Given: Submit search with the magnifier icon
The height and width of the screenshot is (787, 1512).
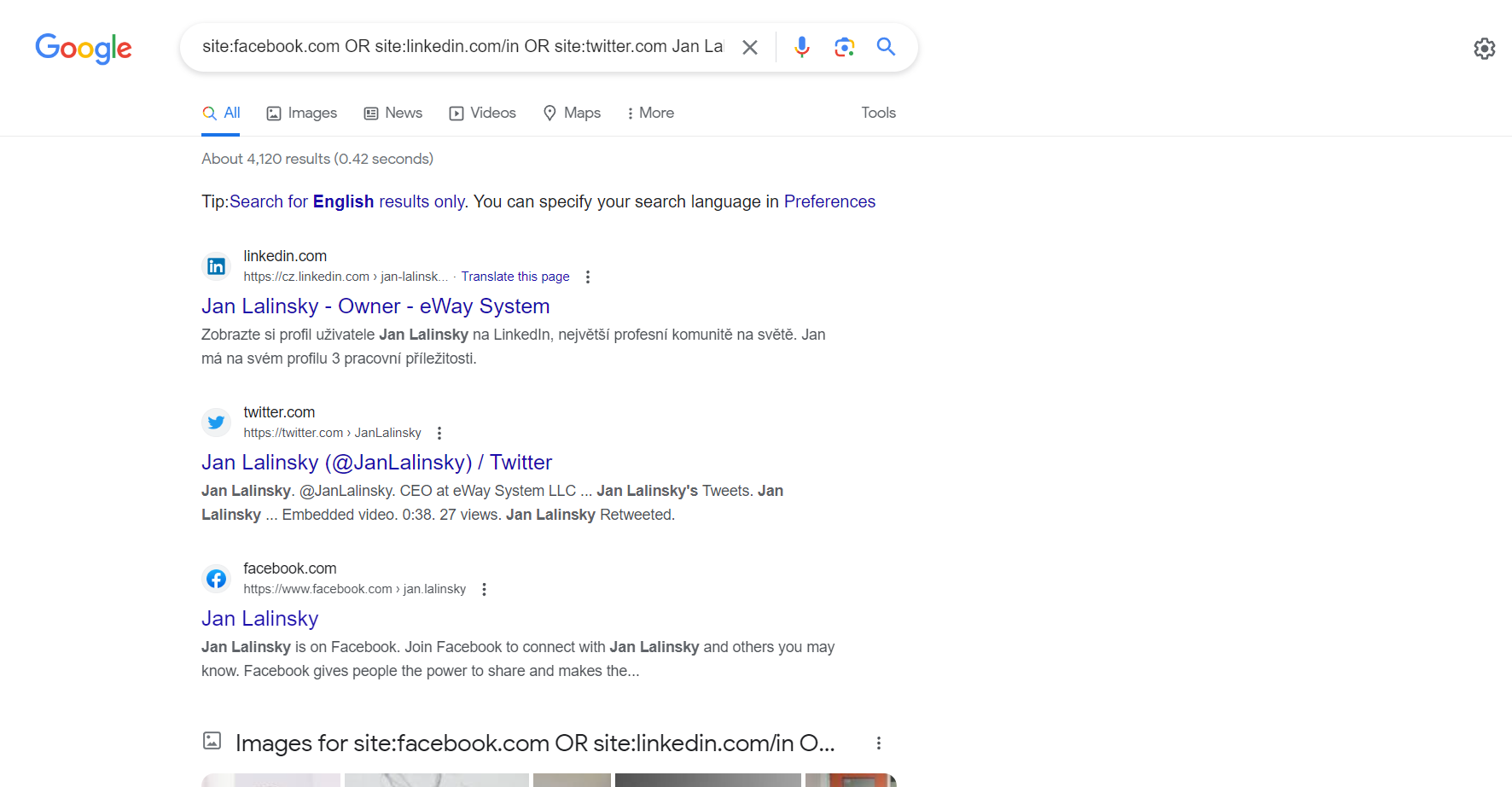Looking at the screenshot, I should 886,47.
